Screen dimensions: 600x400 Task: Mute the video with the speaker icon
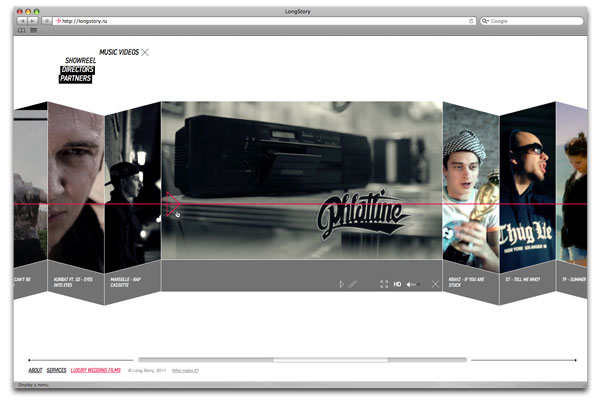[x=409, y=284]
